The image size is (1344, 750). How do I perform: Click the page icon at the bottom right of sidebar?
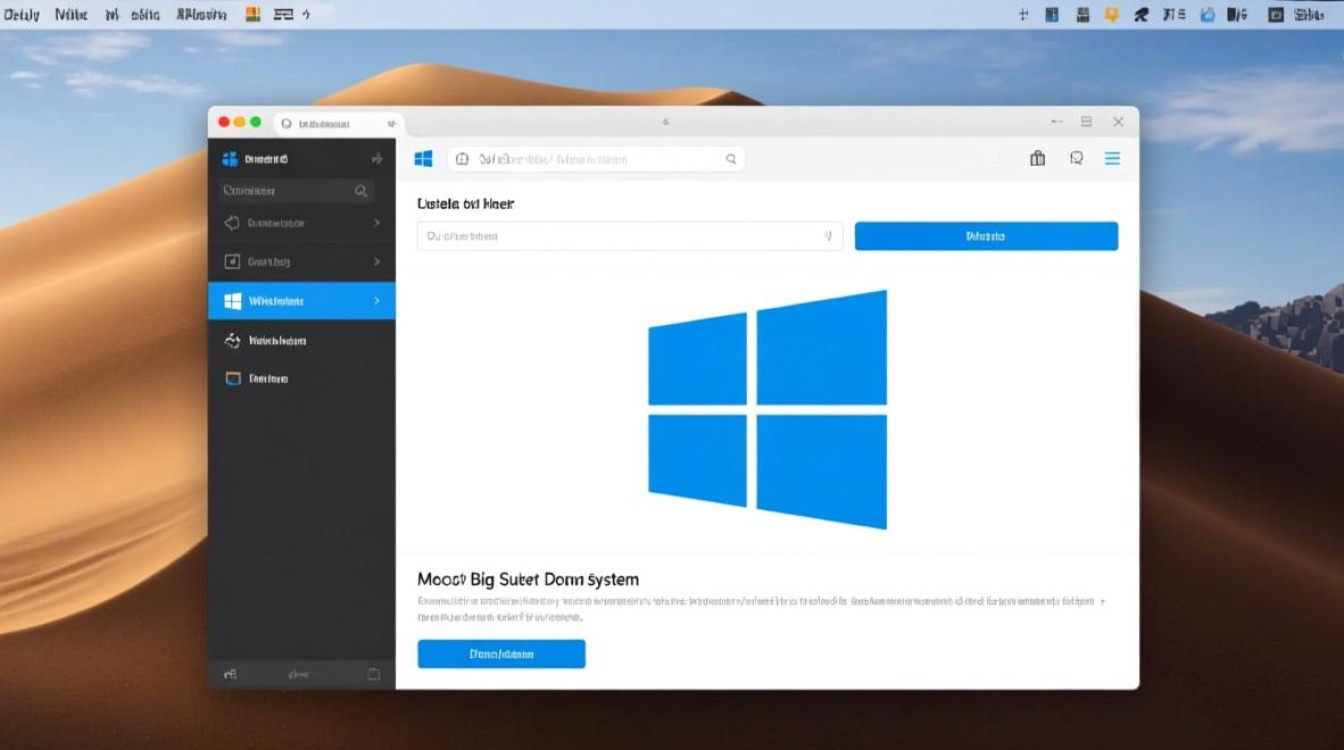pyautogui.click(x=375, y=673)
